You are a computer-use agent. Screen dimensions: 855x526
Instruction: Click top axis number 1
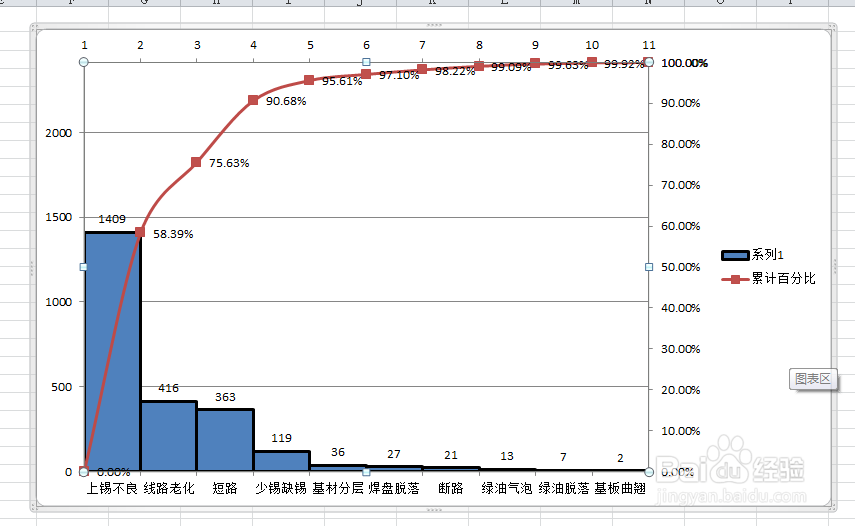click(x=84, y=45)
